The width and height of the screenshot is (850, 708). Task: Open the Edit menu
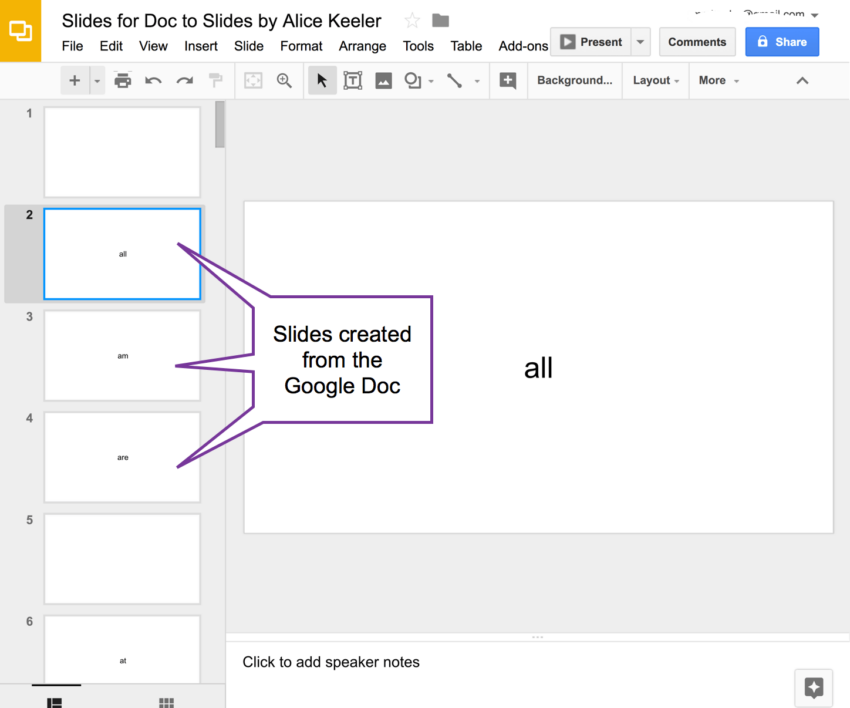(x=111, y=46)
